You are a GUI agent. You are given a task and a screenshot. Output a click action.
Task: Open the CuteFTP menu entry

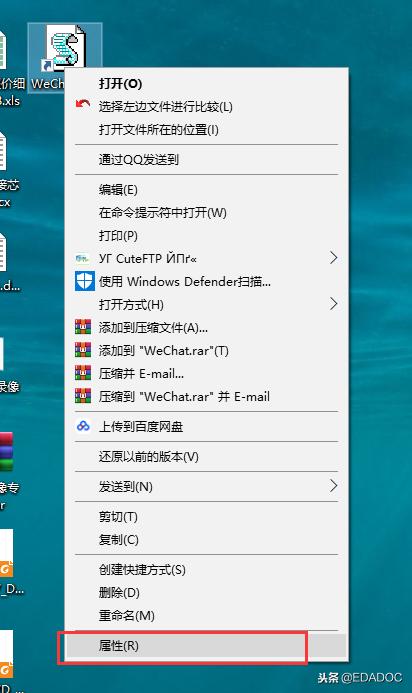pos(206,259)
